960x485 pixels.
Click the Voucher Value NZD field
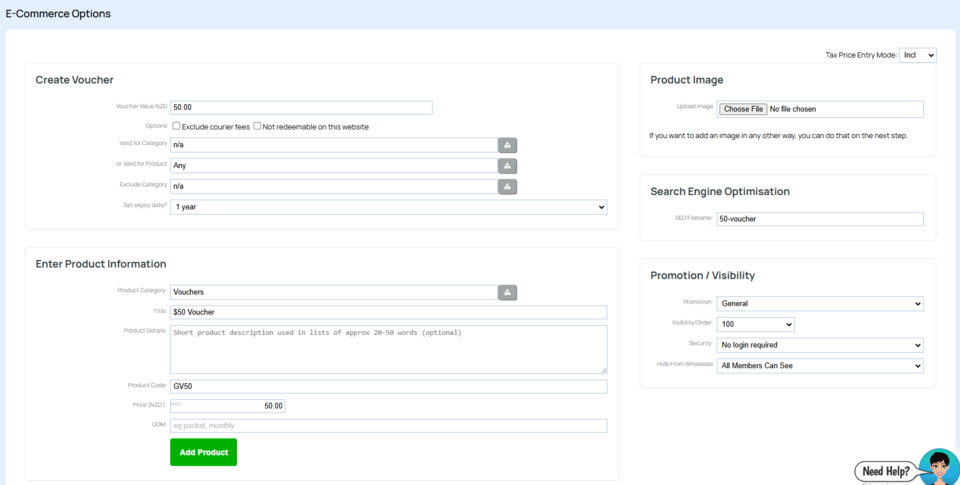[x=301, y=108]
